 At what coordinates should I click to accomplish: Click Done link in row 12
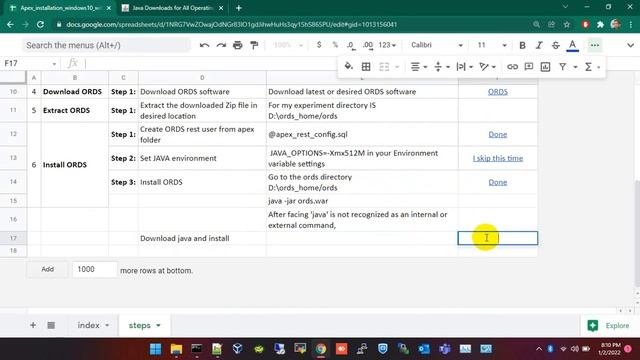(x=498, y=134)
